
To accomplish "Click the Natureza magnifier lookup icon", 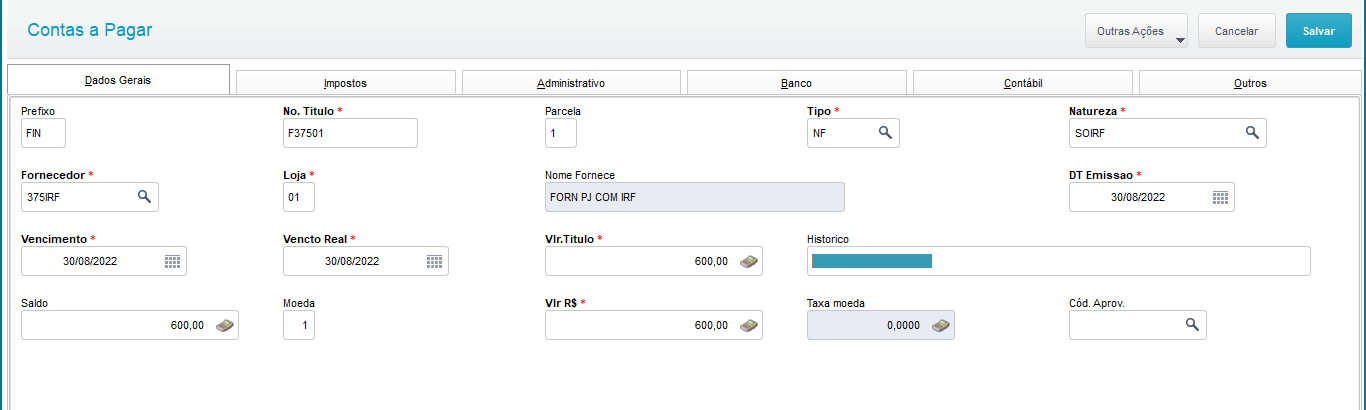I will [1252, 133].
